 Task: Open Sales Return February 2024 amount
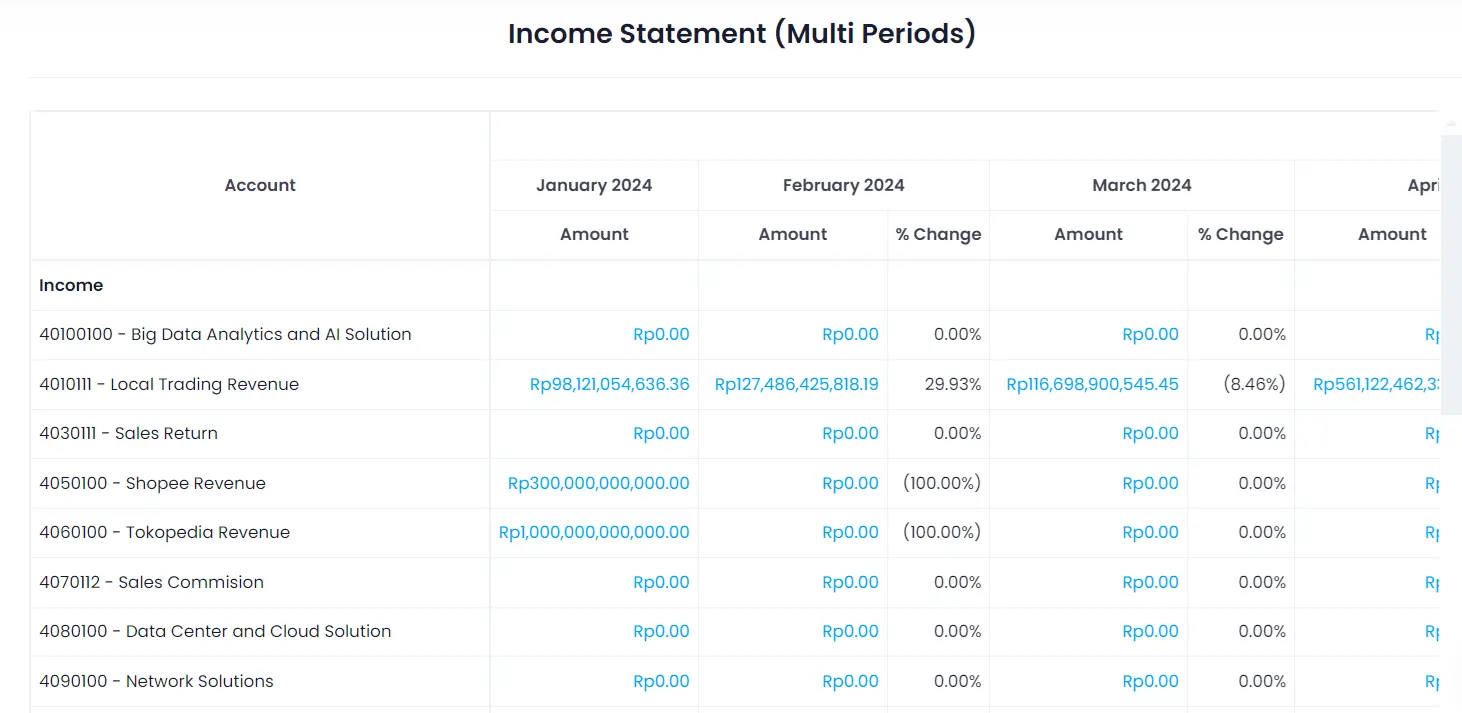coord(850,433)
